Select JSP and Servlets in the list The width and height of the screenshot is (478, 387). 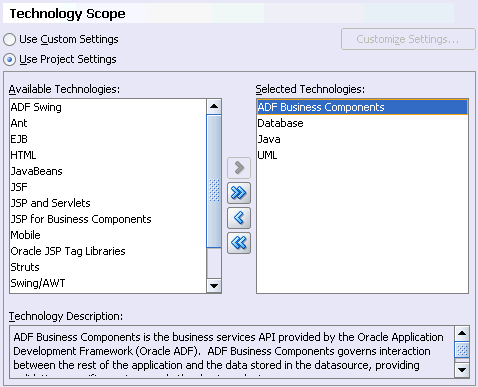(108, 203)
